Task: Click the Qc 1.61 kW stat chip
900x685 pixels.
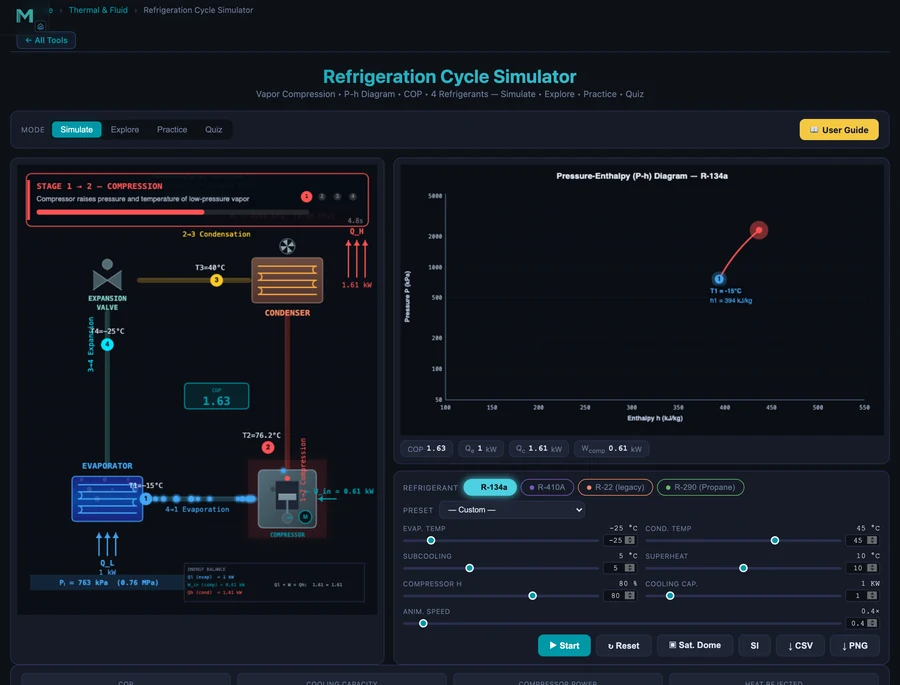Action: (539, 448)
